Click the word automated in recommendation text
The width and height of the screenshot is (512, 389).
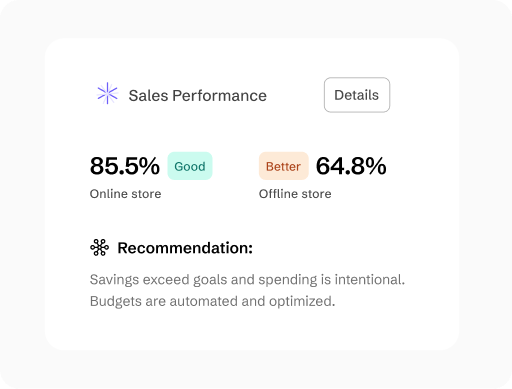click(203, 301)
